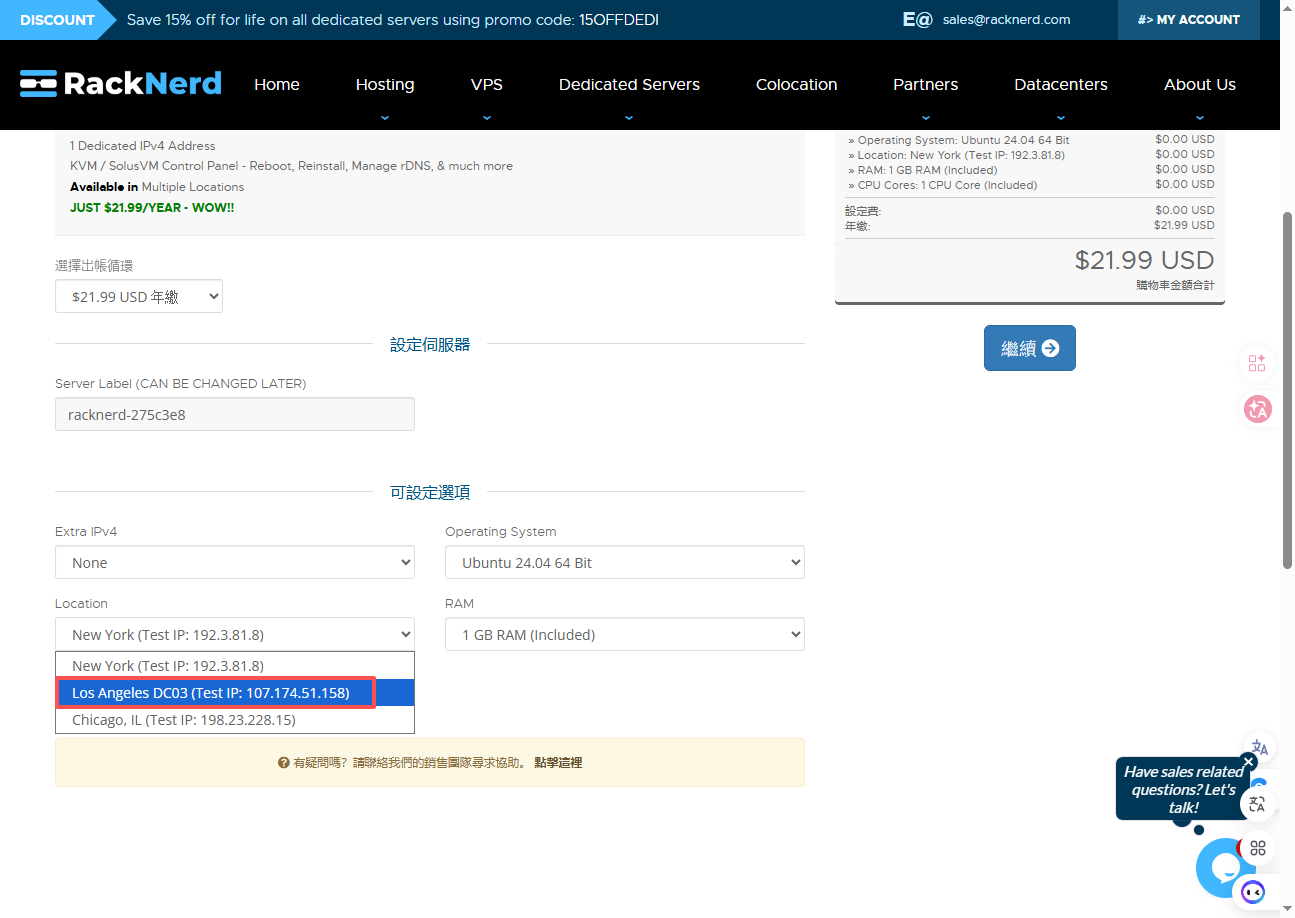Click the RackNerd logo
Screen dimensions: 1295x918
(x=121, y=84)
